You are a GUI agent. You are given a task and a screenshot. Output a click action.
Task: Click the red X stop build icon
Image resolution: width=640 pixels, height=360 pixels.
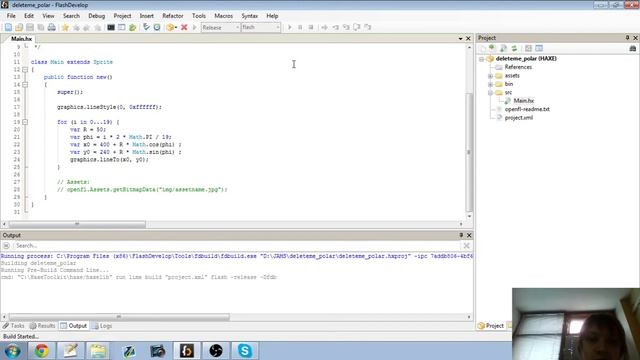pos(184,27)
